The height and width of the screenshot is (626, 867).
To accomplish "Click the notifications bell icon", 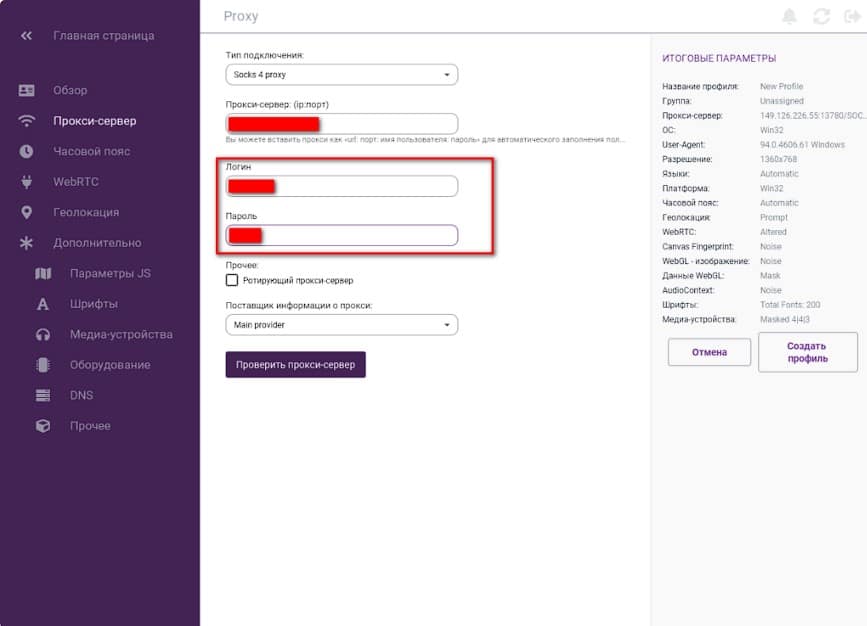I will [x=790, y=16].
